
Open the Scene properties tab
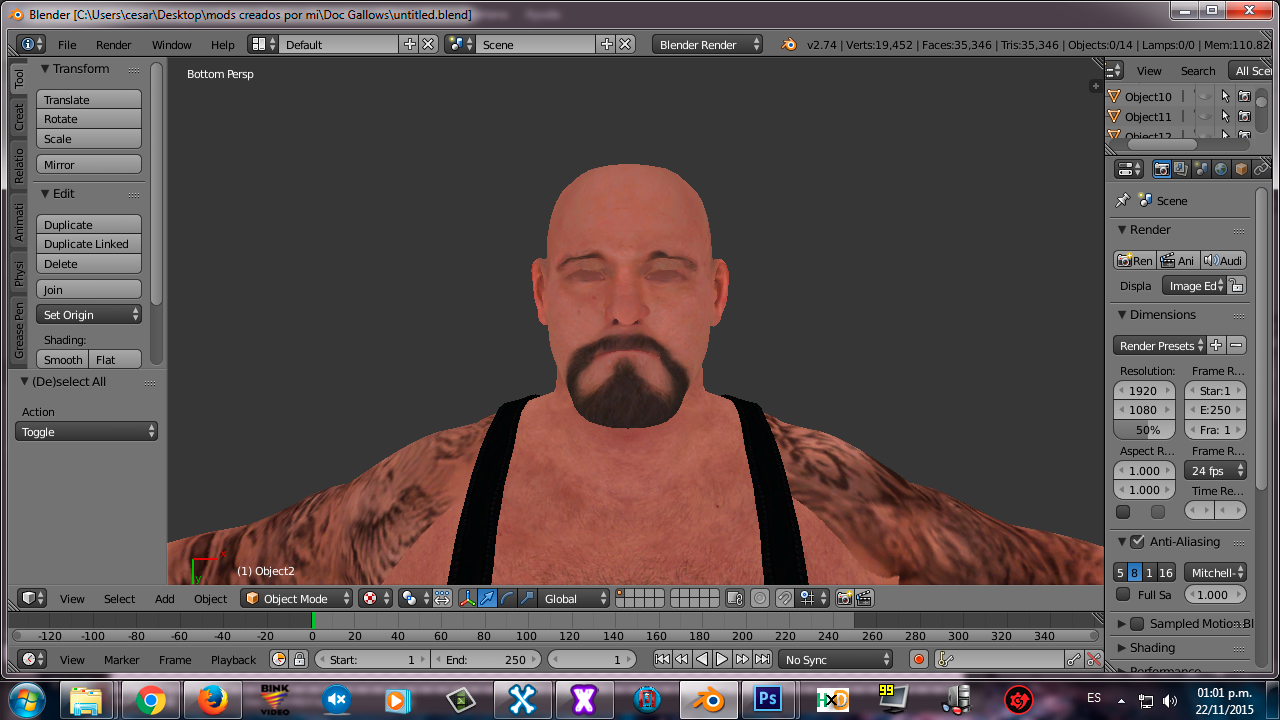(1201, 169)
